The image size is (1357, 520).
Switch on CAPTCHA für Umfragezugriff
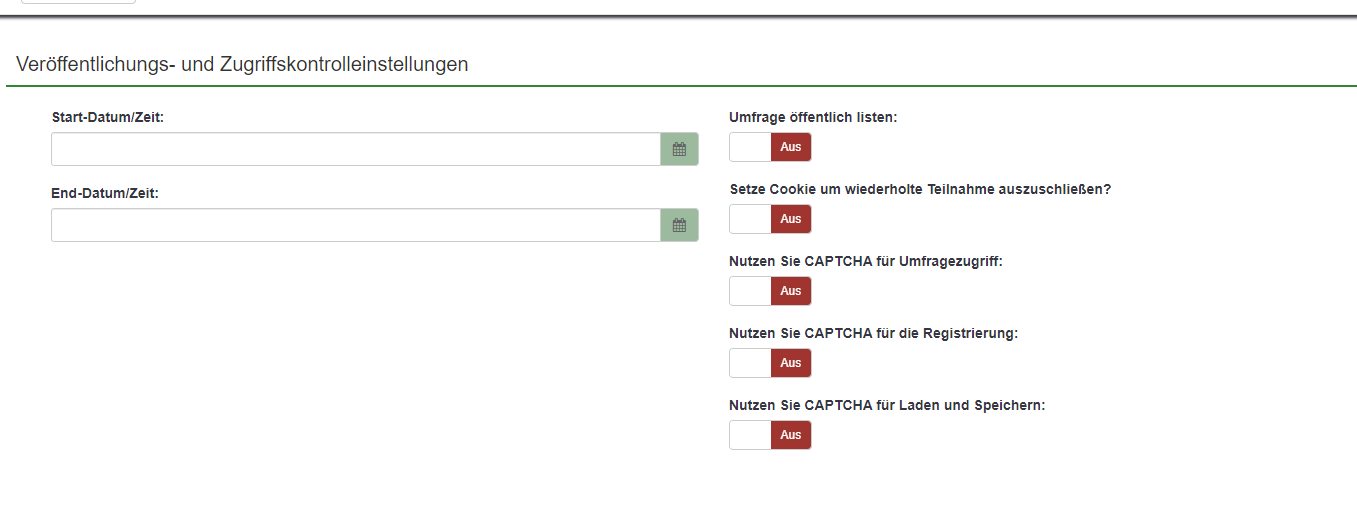(x=770, y=291)
